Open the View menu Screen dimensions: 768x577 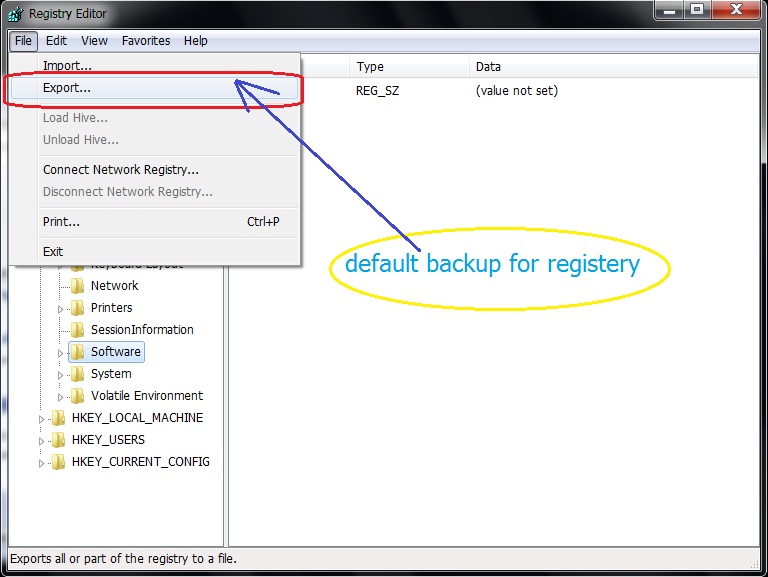point(94,41)
